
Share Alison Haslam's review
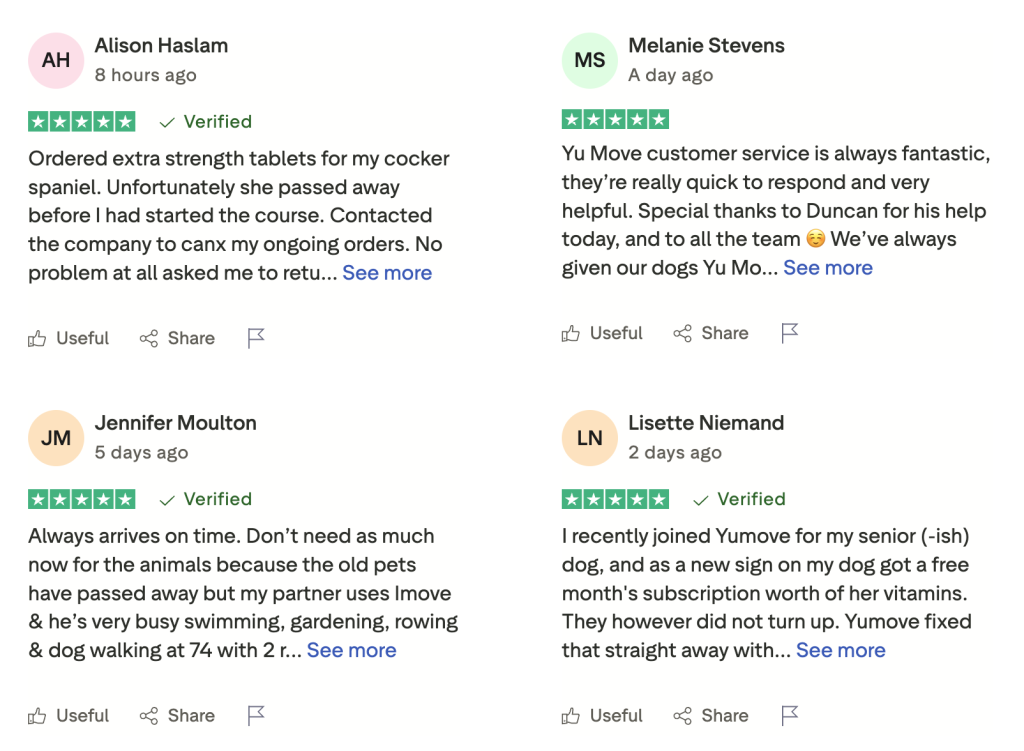click(177, 338)
